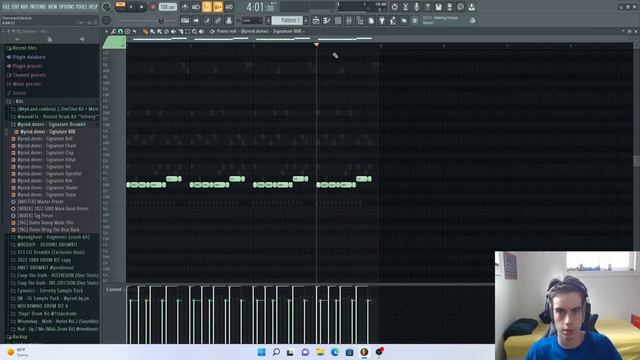Select the draw pencil tool

coord(145,31)
